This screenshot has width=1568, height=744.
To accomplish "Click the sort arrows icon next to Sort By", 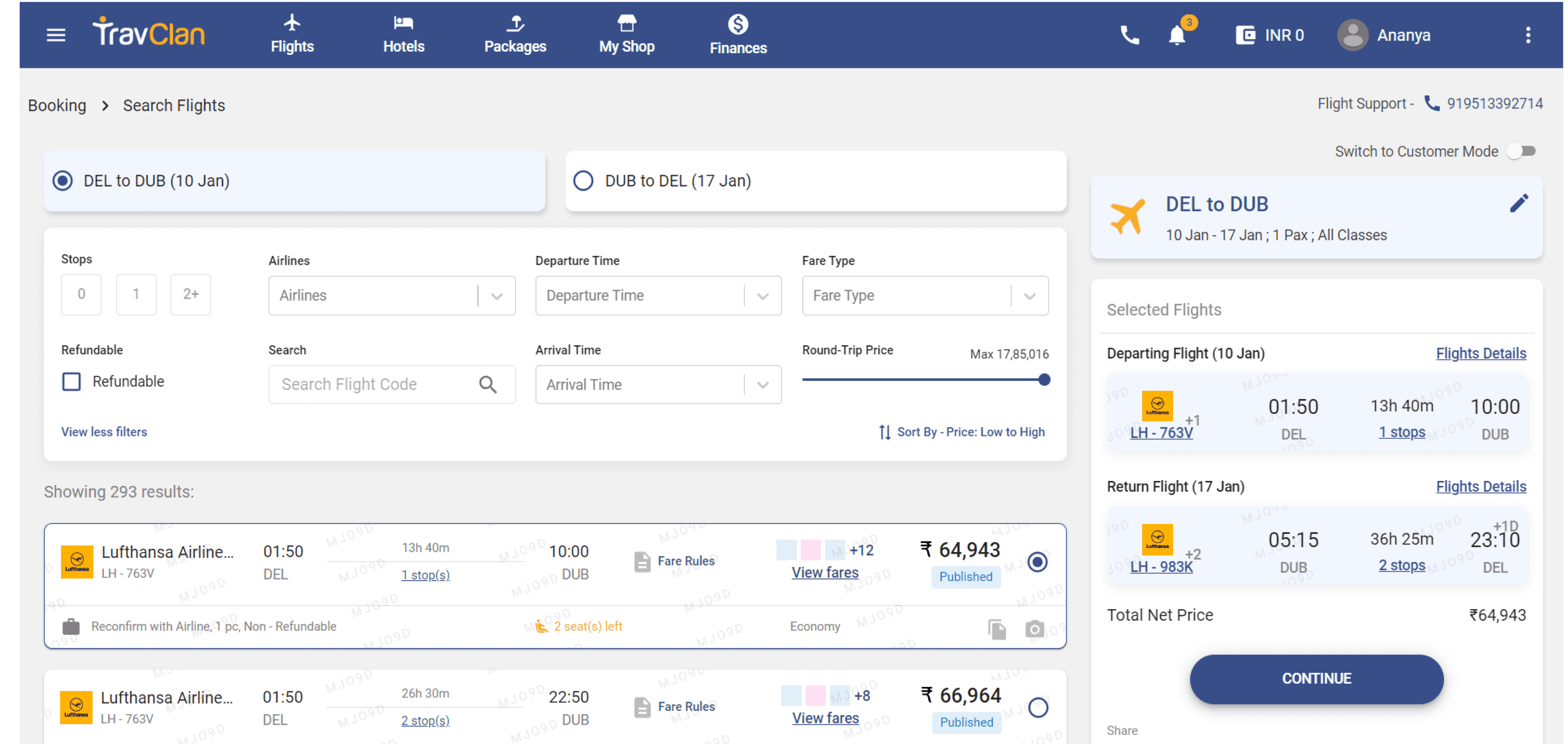I will point(885,431).
